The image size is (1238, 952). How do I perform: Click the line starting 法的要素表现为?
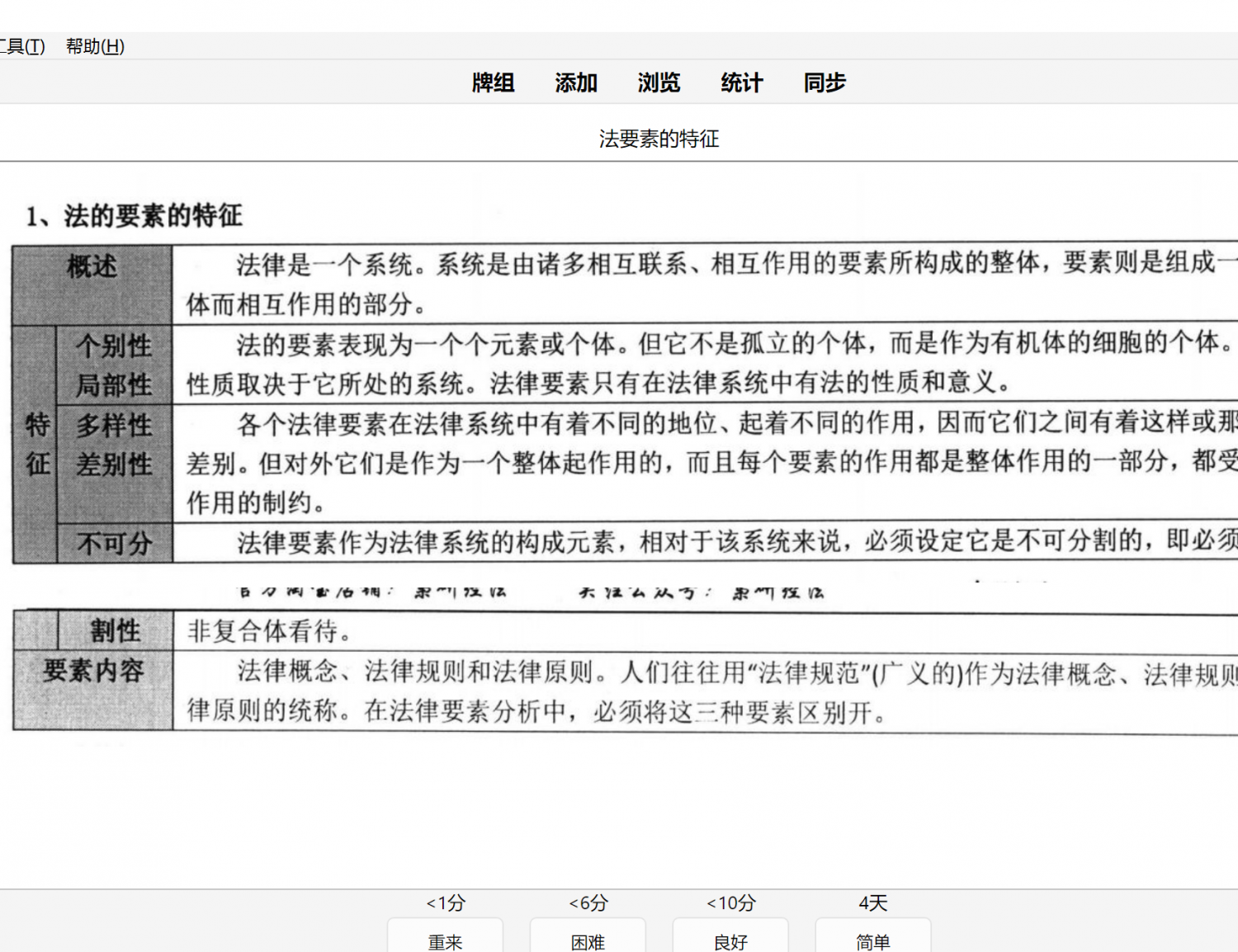point(736,343)
